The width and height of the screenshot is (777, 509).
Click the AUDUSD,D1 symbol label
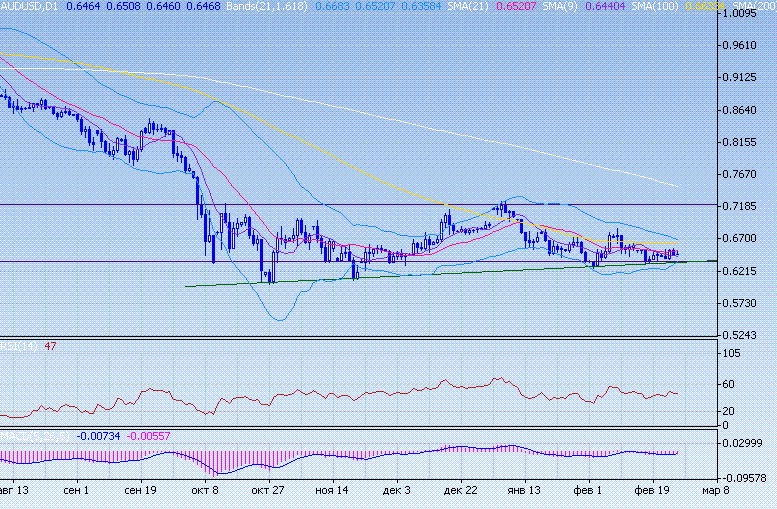click(30, 6)
